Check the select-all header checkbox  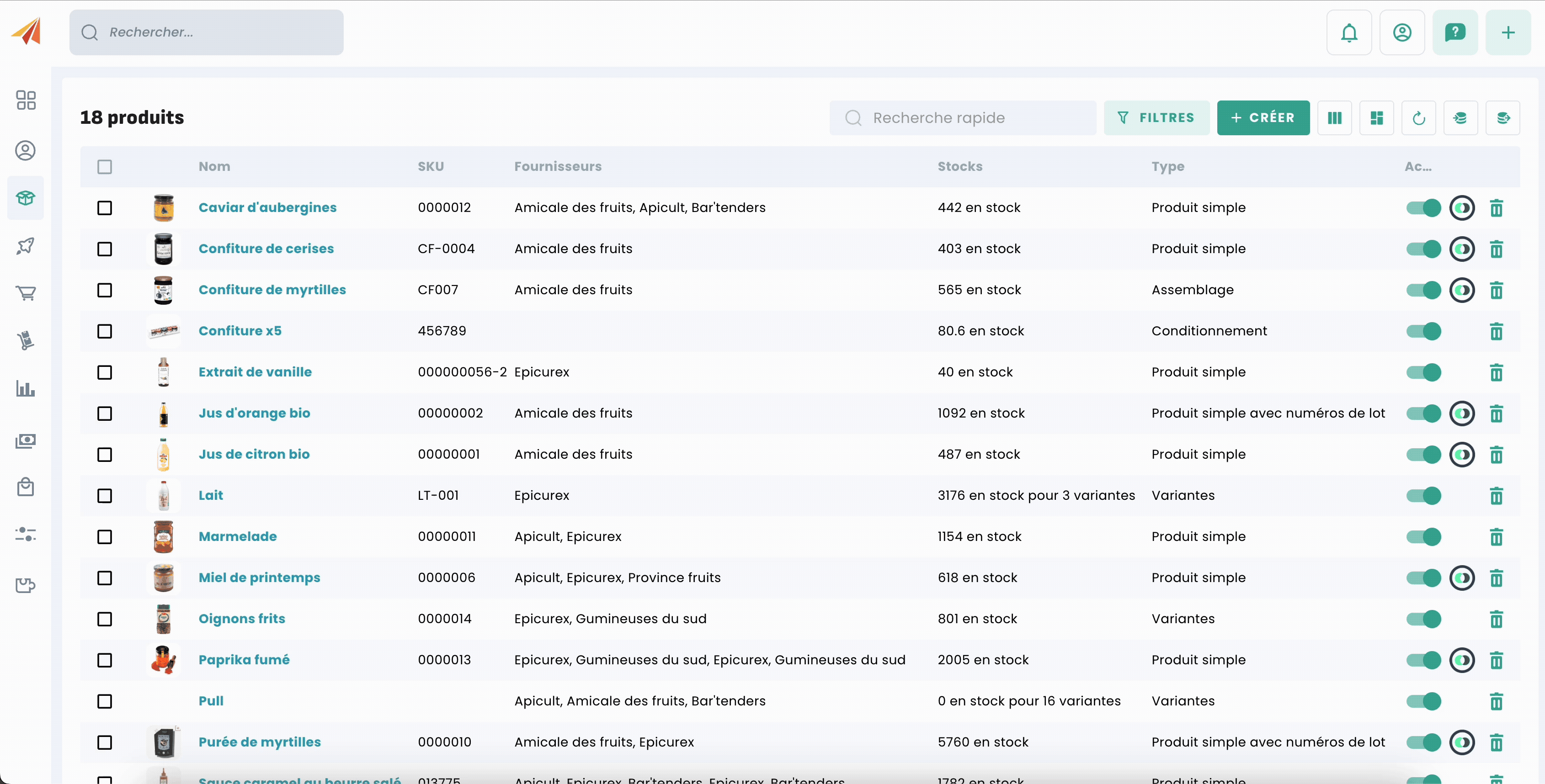[105, 167]
